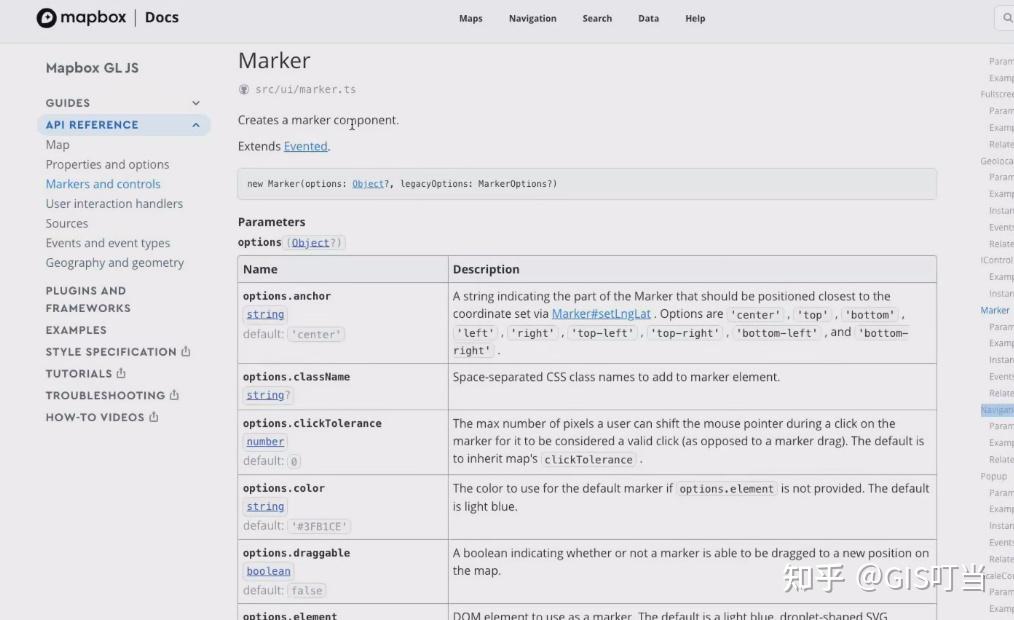Click the Marker entry in right navigation

click(x=994, y=310)
